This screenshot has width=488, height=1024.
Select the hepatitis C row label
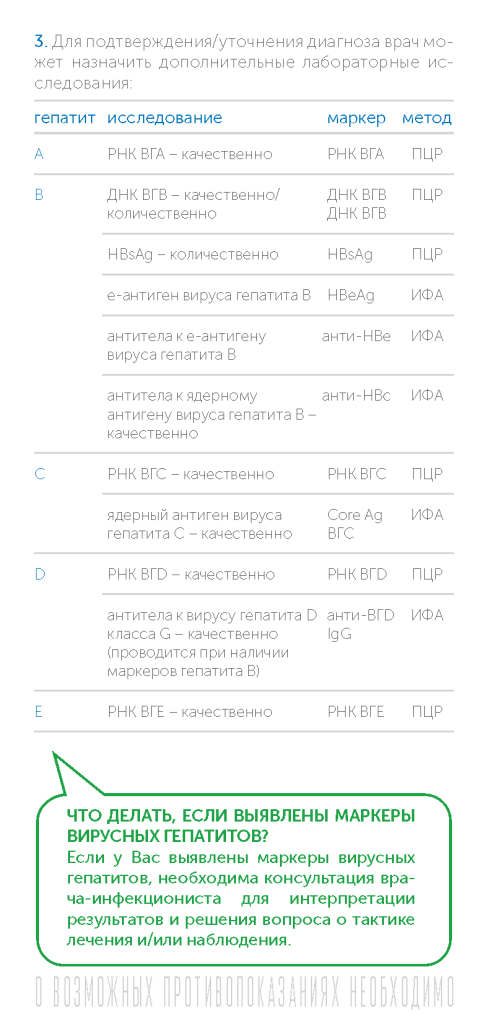(39, 474)
